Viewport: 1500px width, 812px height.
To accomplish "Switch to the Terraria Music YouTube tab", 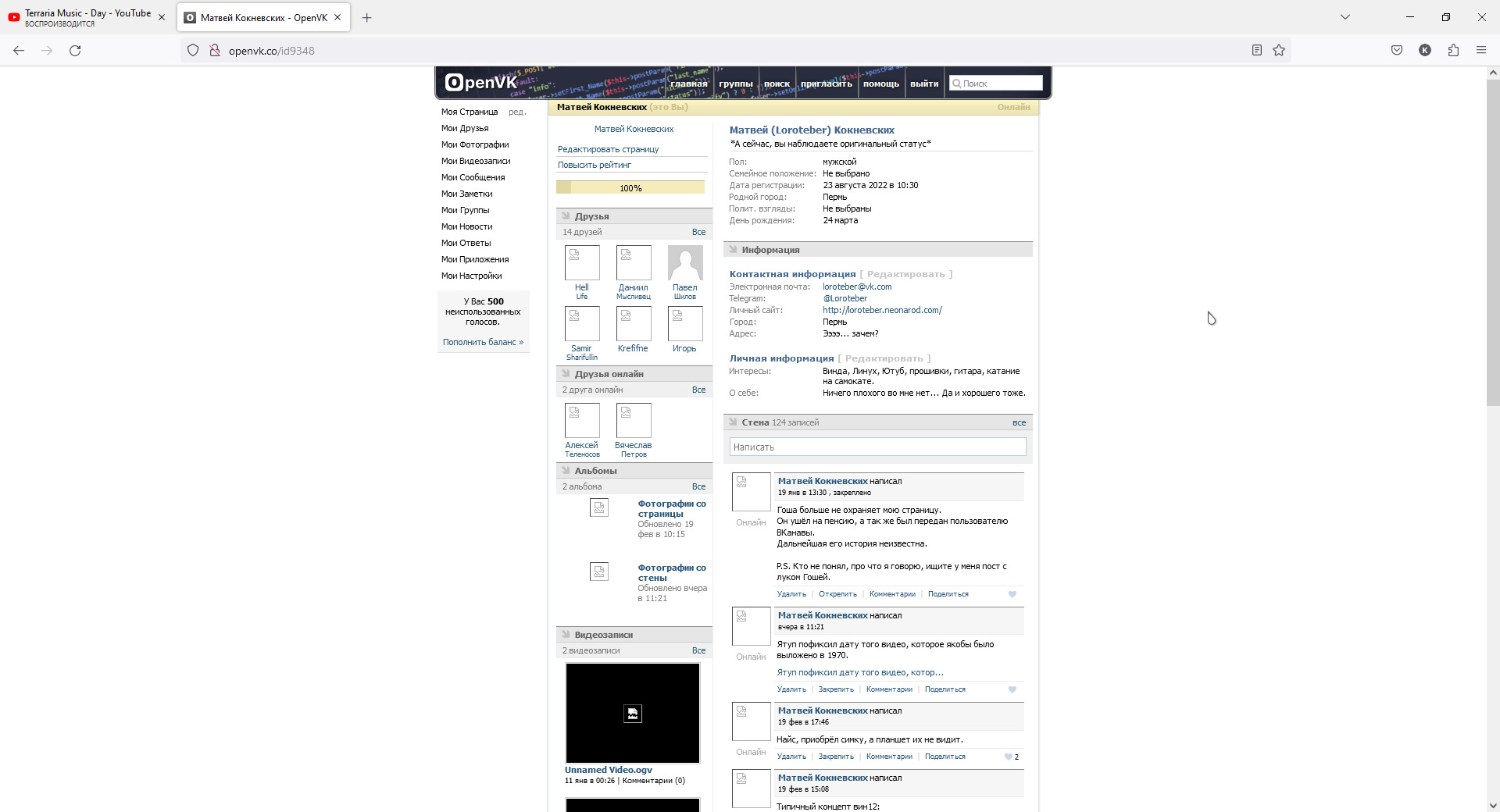I will (x=87, y=18).
